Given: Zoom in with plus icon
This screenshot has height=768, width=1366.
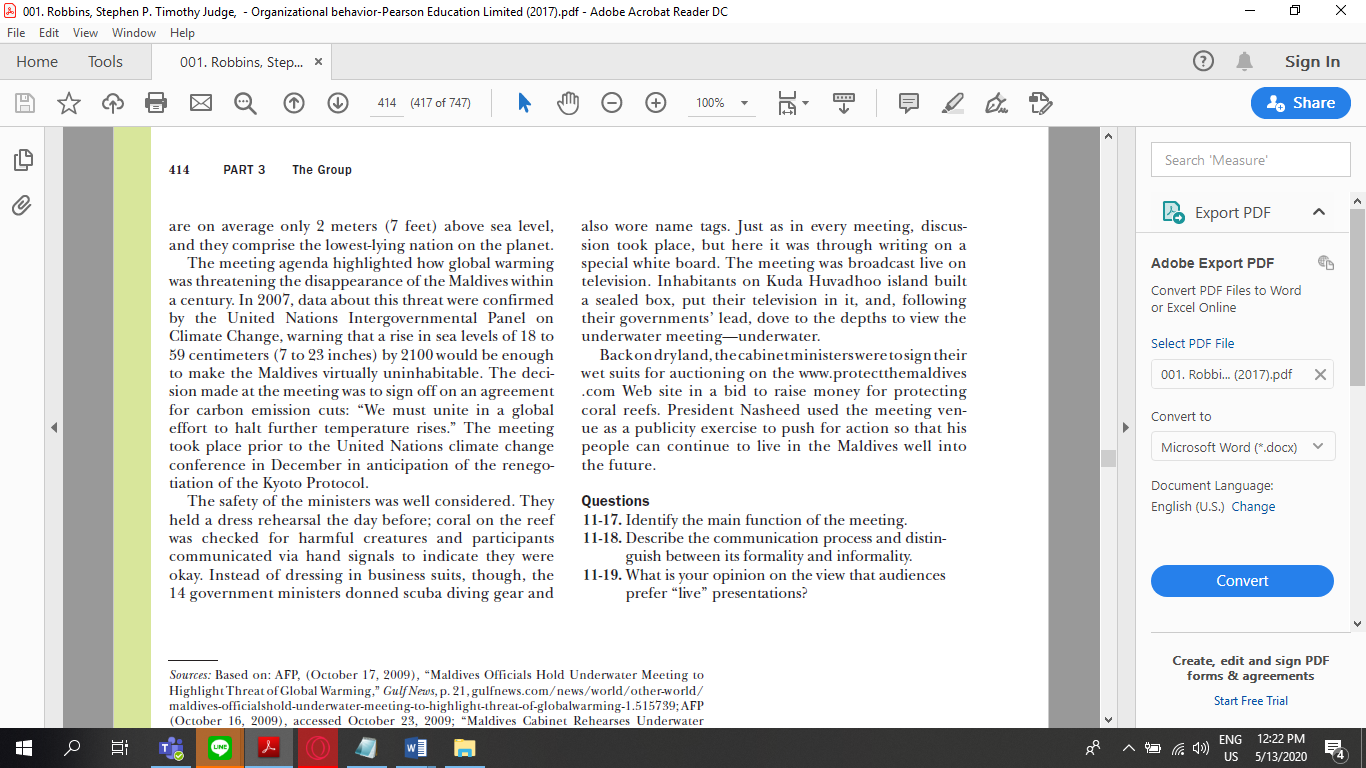Looking at the screenshot, I should click(656, 103).
